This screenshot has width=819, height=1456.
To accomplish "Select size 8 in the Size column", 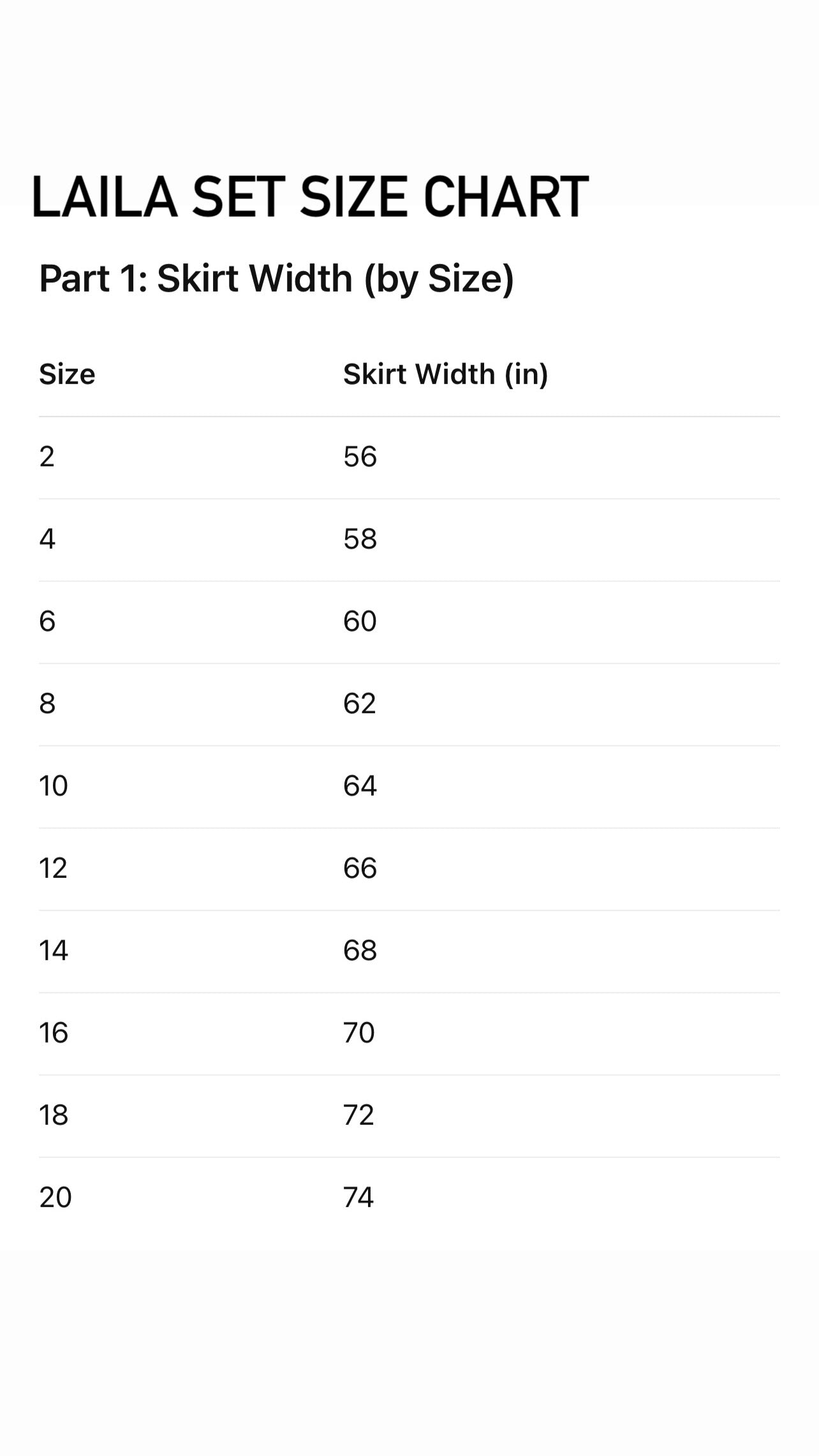I will [x=47, y=704].
